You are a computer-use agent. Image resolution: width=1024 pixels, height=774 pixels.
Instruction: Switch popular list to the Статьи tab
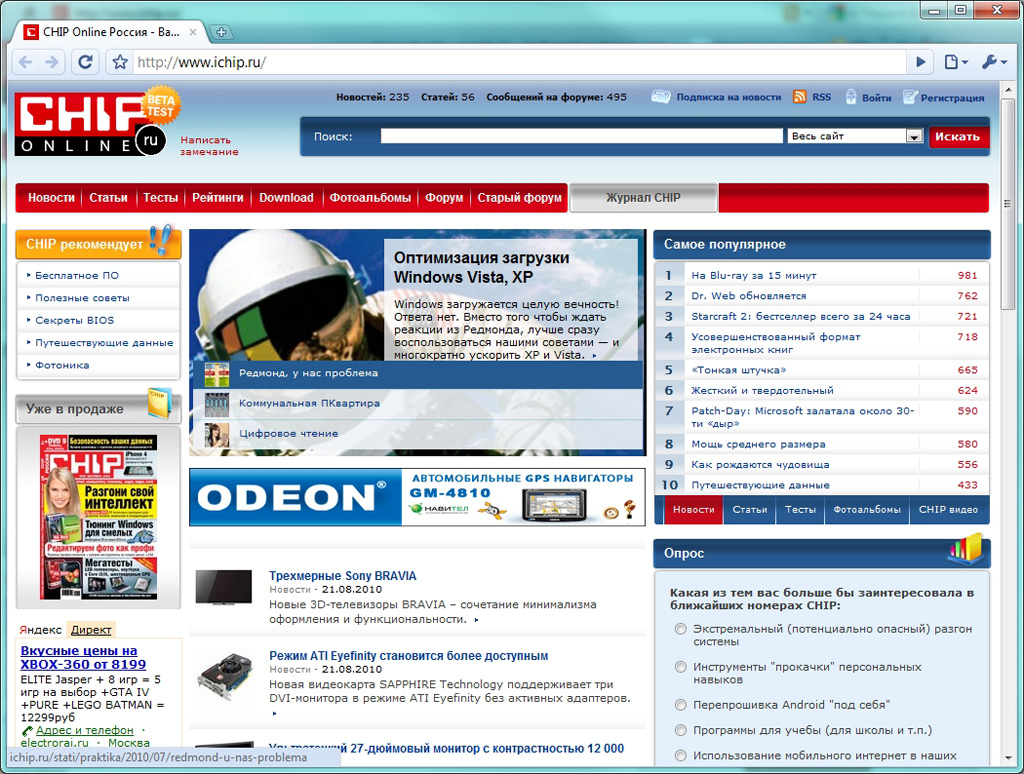[x=750, y=509]
